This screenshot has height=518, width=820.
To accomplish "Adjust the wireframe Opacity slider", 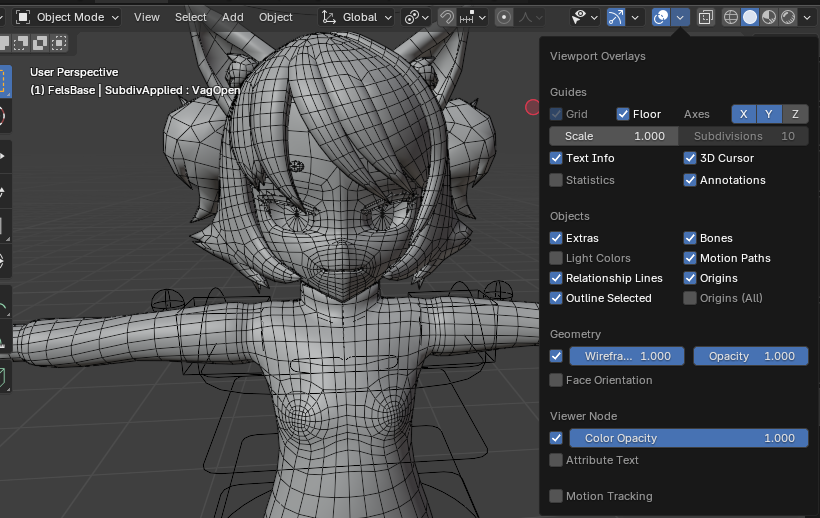I will (750, 356).
